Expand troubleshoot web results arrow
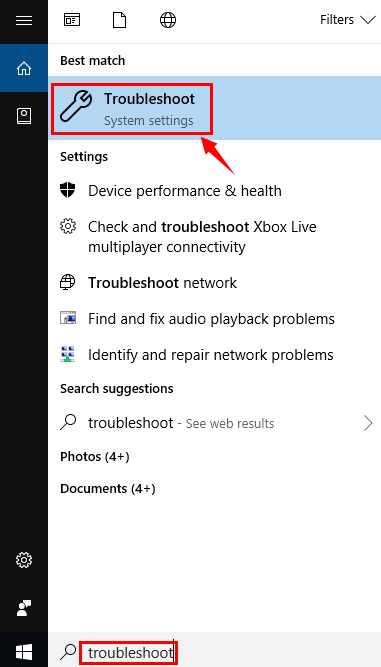 (x=368, y=424)
